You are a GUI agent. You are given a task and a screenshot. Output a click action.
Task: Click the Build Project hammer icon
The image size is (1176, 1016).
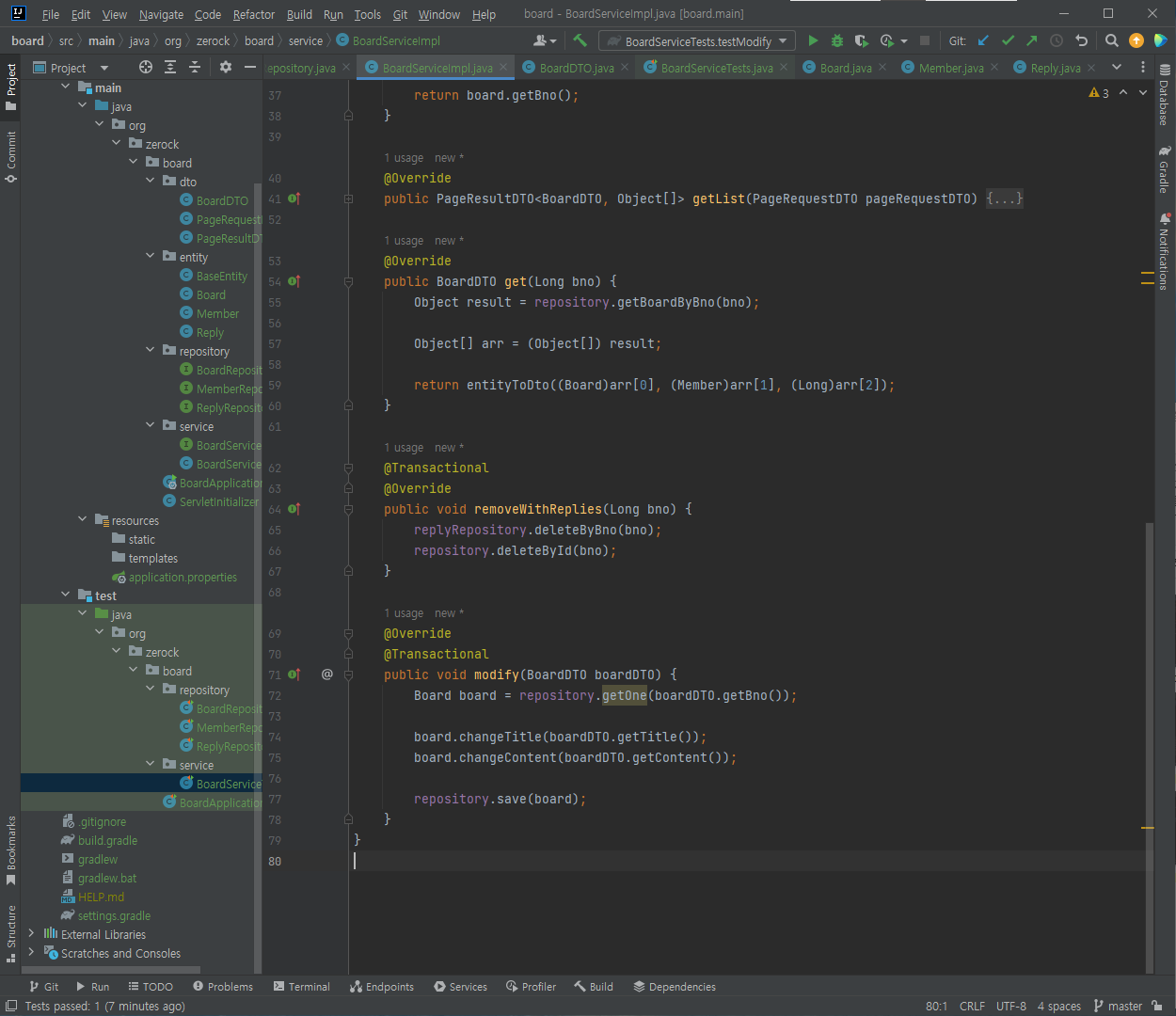coord(580,40)
